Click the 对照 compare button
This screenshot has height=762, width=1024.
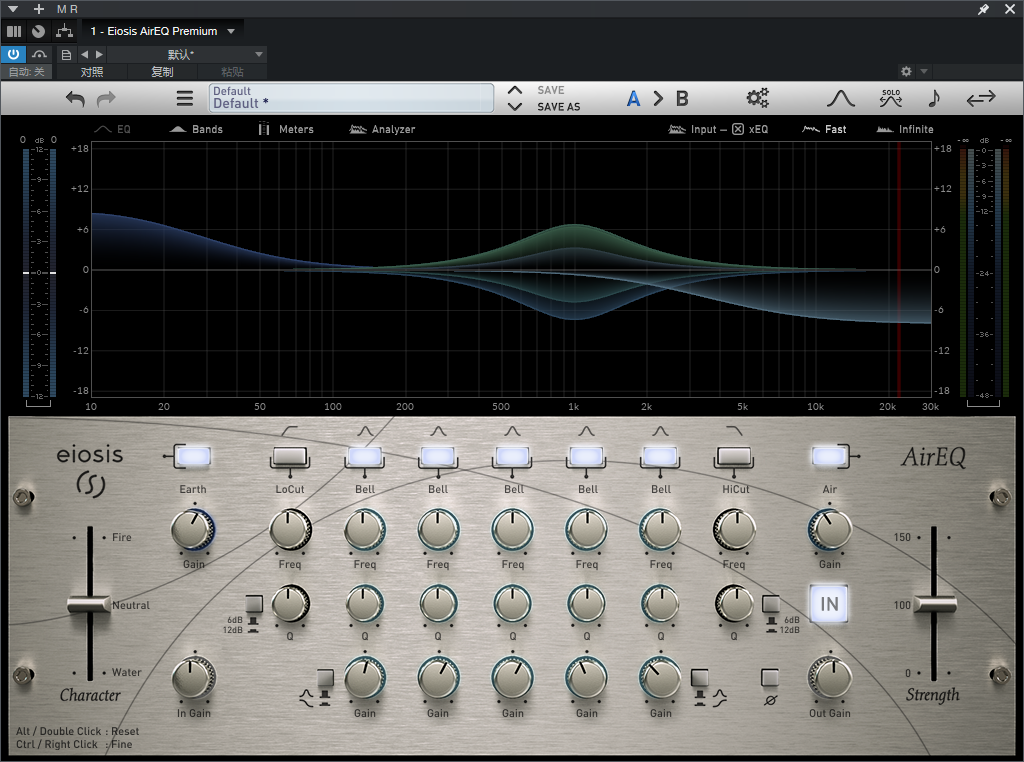tap(92, 72)
